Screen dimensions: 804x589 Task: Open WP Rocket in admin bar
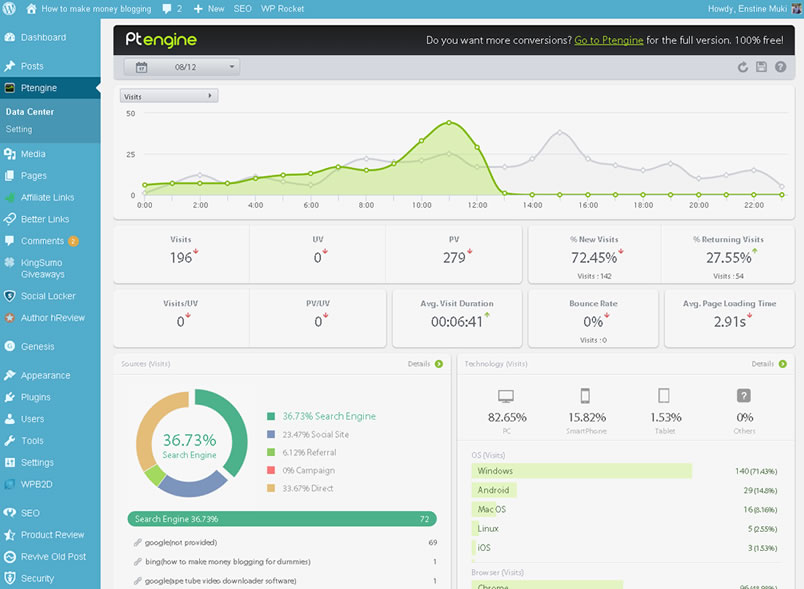[283, 9]
